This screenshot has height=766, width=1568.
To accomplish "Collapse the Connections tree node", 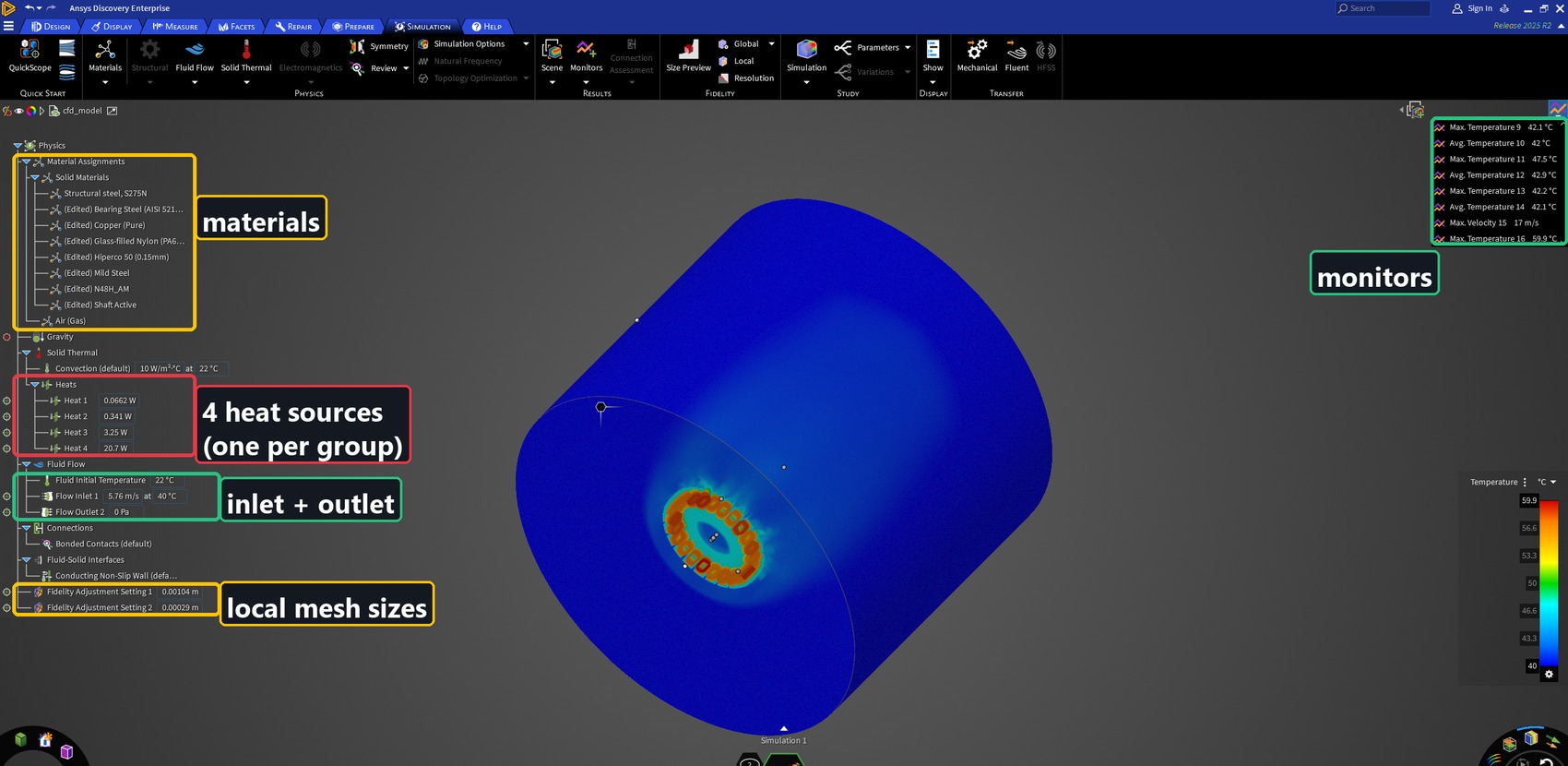I will [26, 528].
